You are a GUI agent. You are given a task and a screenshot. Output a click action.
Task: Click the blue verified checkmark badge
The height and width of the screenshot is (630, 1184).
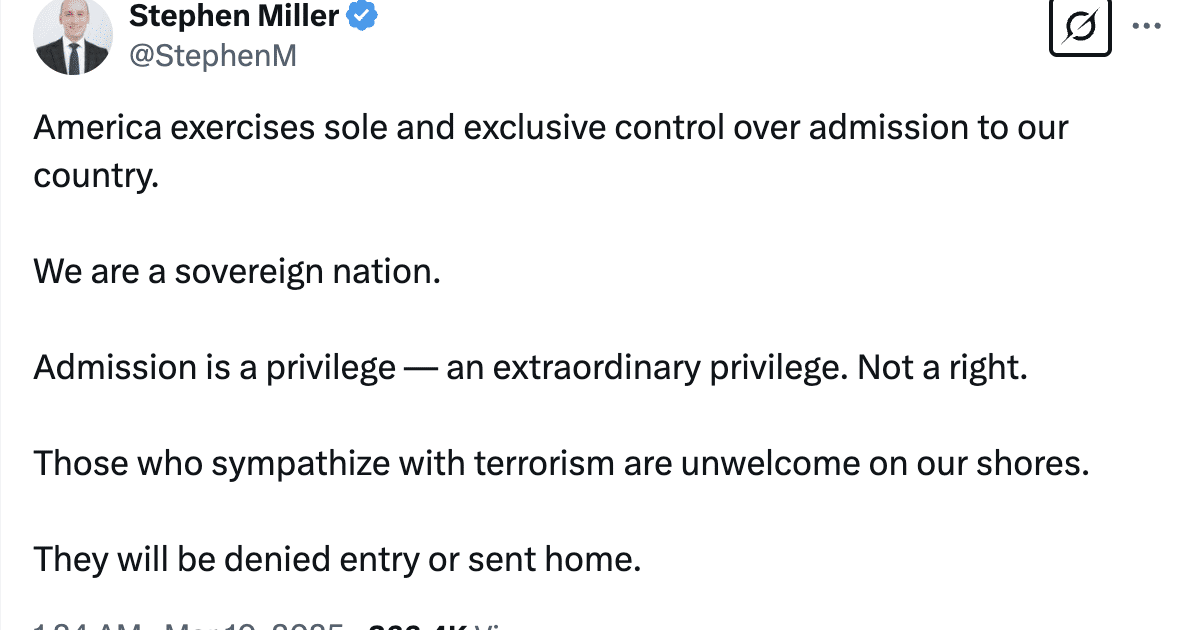coord(362,16)
